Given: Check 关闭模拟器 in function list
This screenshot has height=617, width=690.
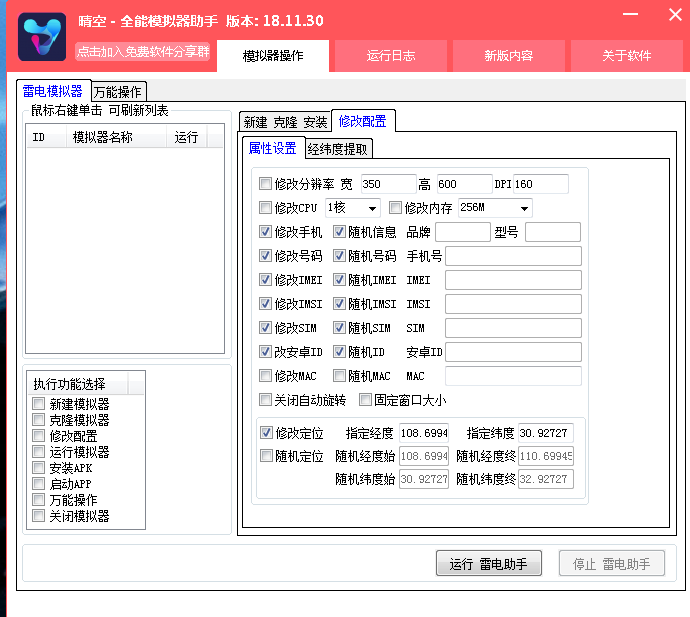Looking at the screenshot, I should [39, 515].
